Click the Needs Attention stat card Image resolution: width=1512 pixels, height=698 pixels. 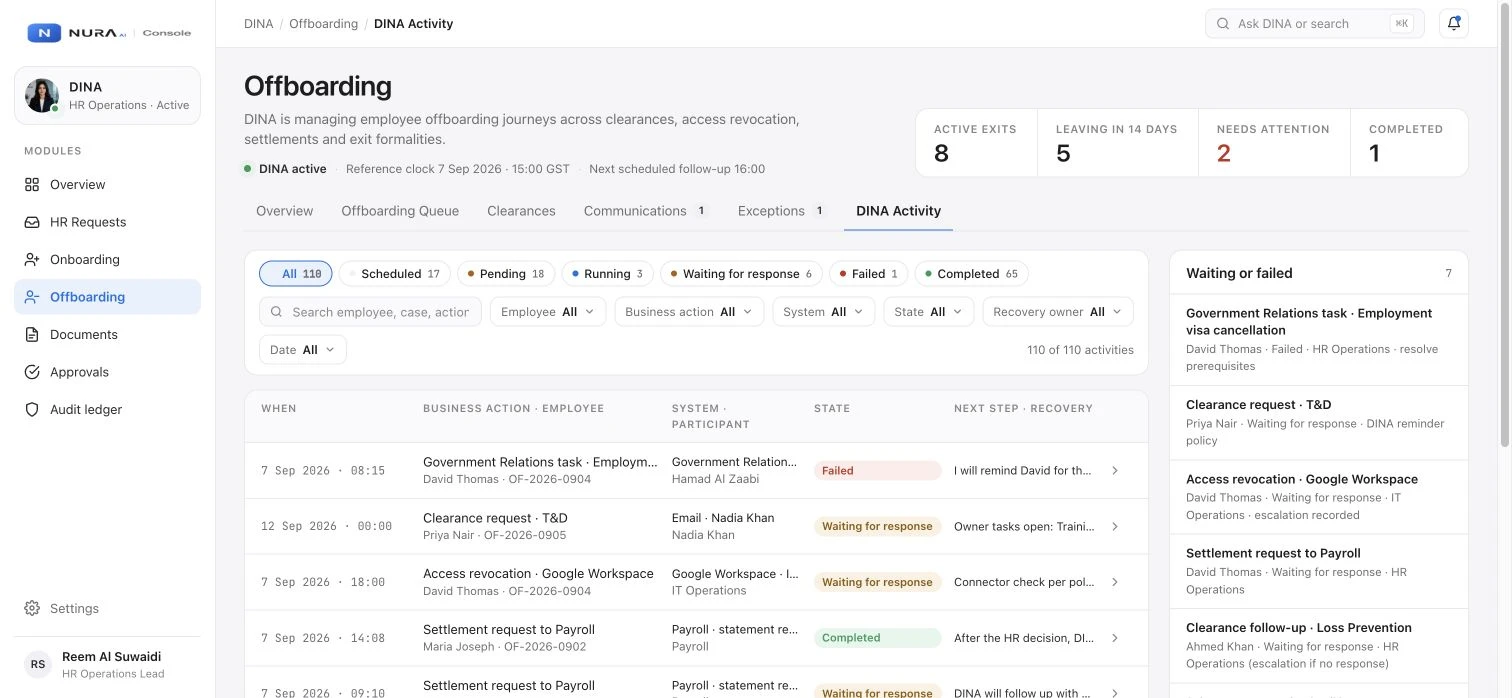pyautogui.click(x=1274, y=143)
